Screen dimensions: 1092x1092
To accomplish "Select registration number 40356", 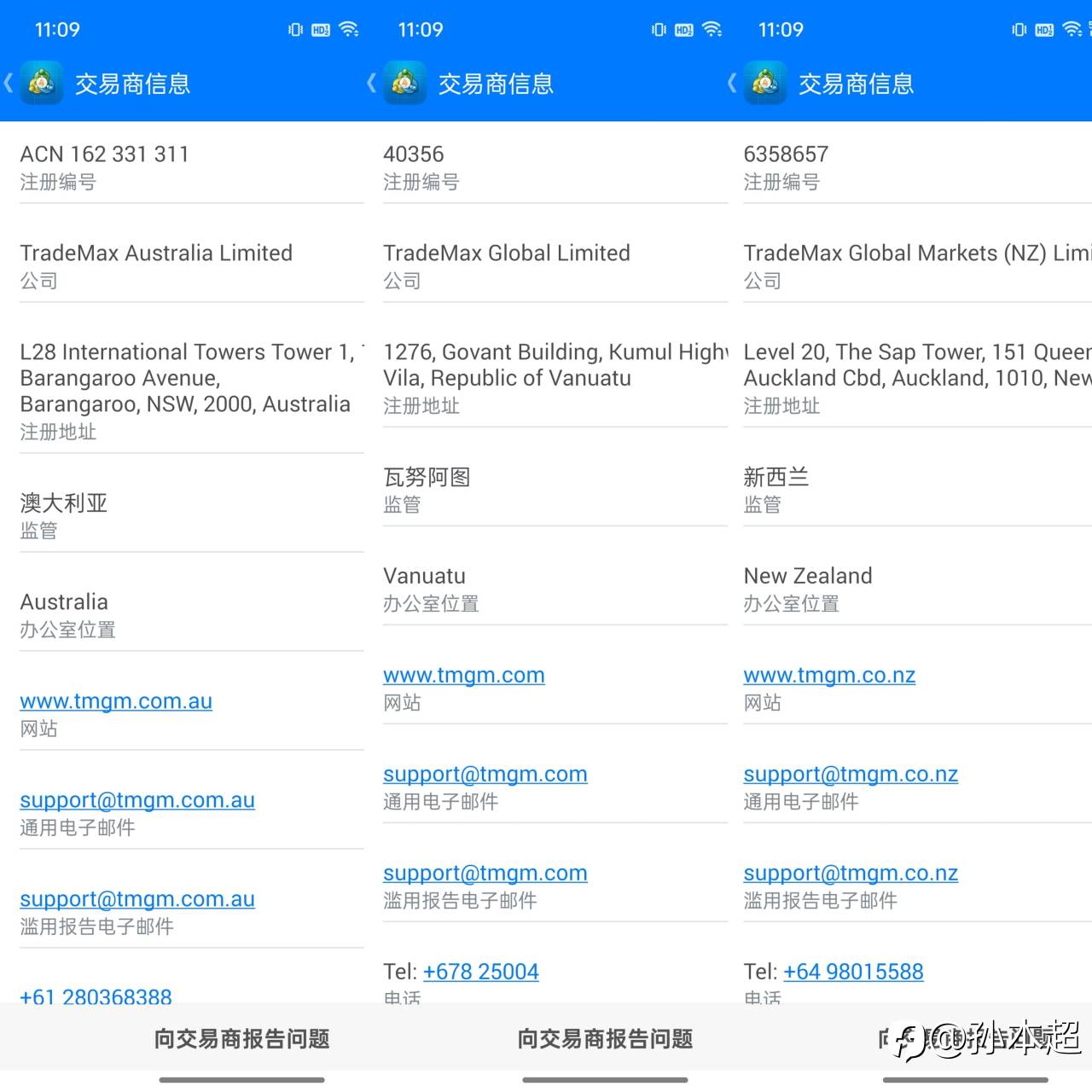I will click(x=414, y=154).
